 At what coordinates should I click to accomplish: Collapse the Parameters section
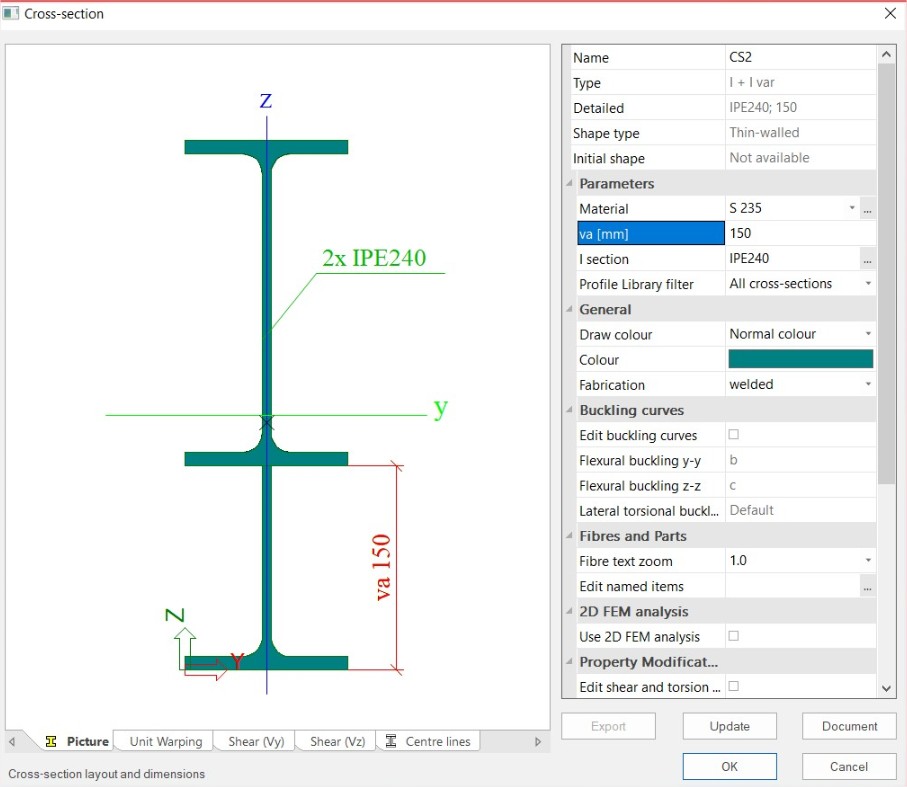coord(569,183)
